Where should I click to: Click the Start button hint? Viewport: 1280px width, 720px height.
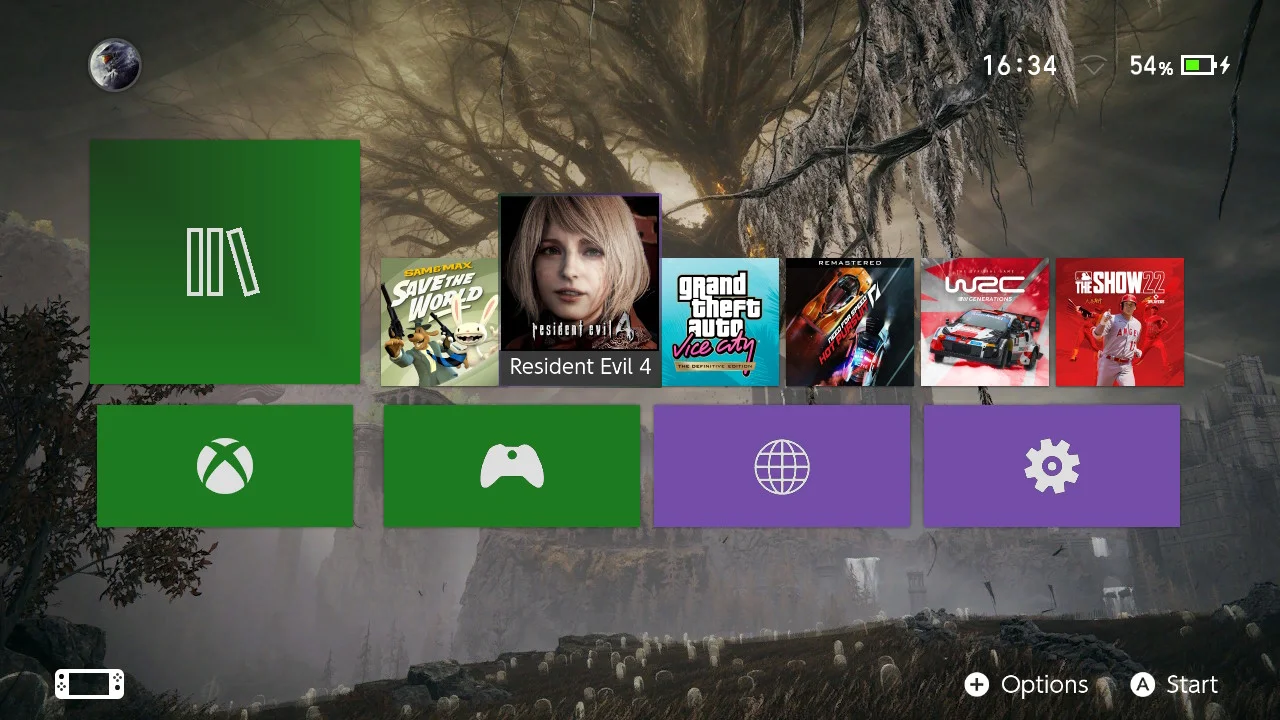(1175, 685)
